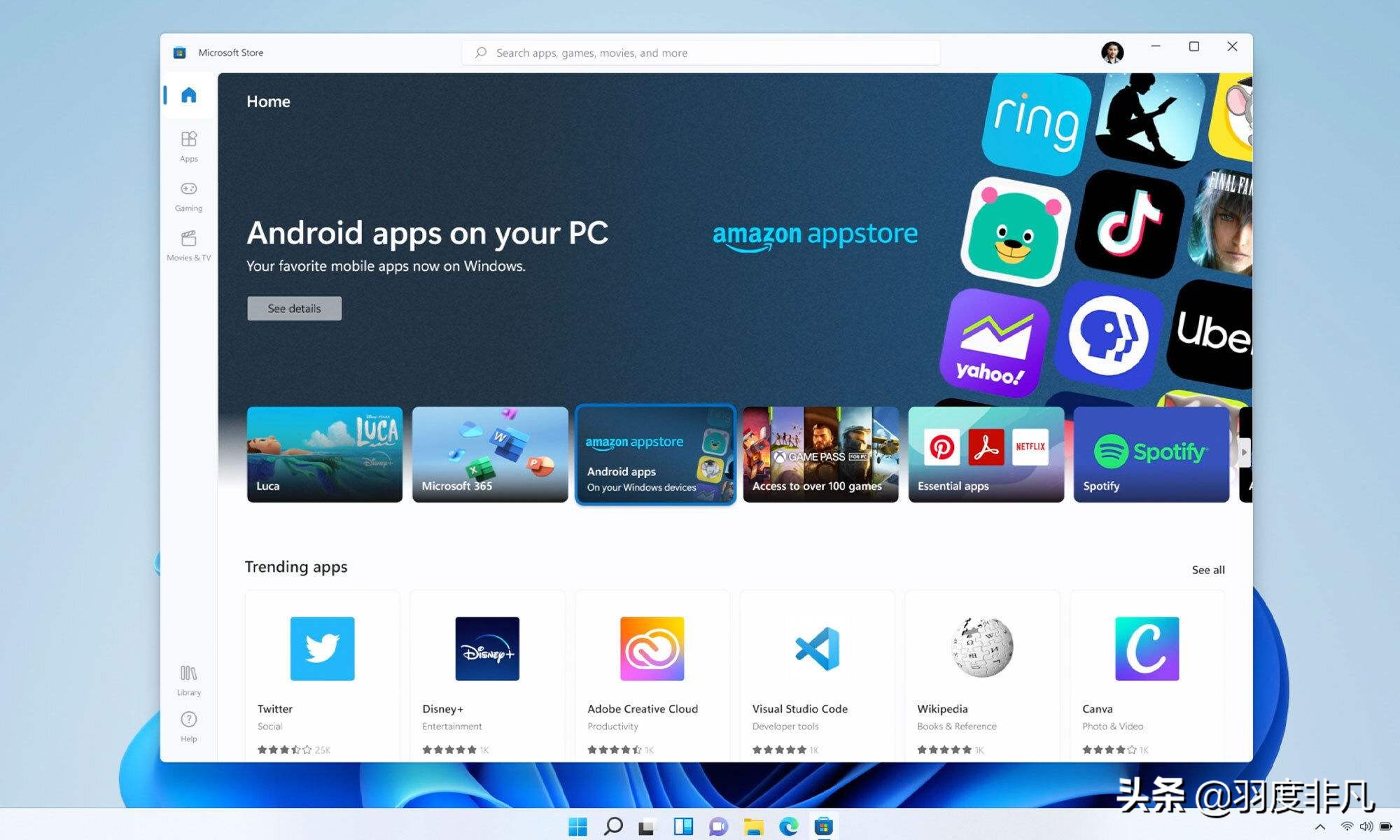Select the Microsoft 365 featured card

click(x=489, y=454)
